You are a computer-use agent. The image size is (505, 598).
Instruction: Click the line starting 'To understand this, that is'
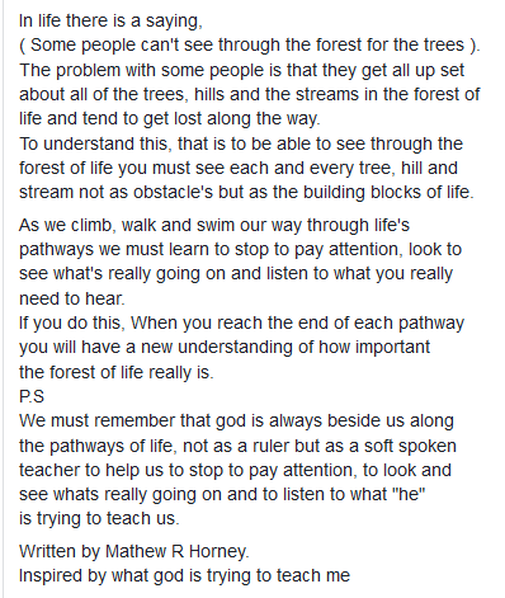pos(241,144)
